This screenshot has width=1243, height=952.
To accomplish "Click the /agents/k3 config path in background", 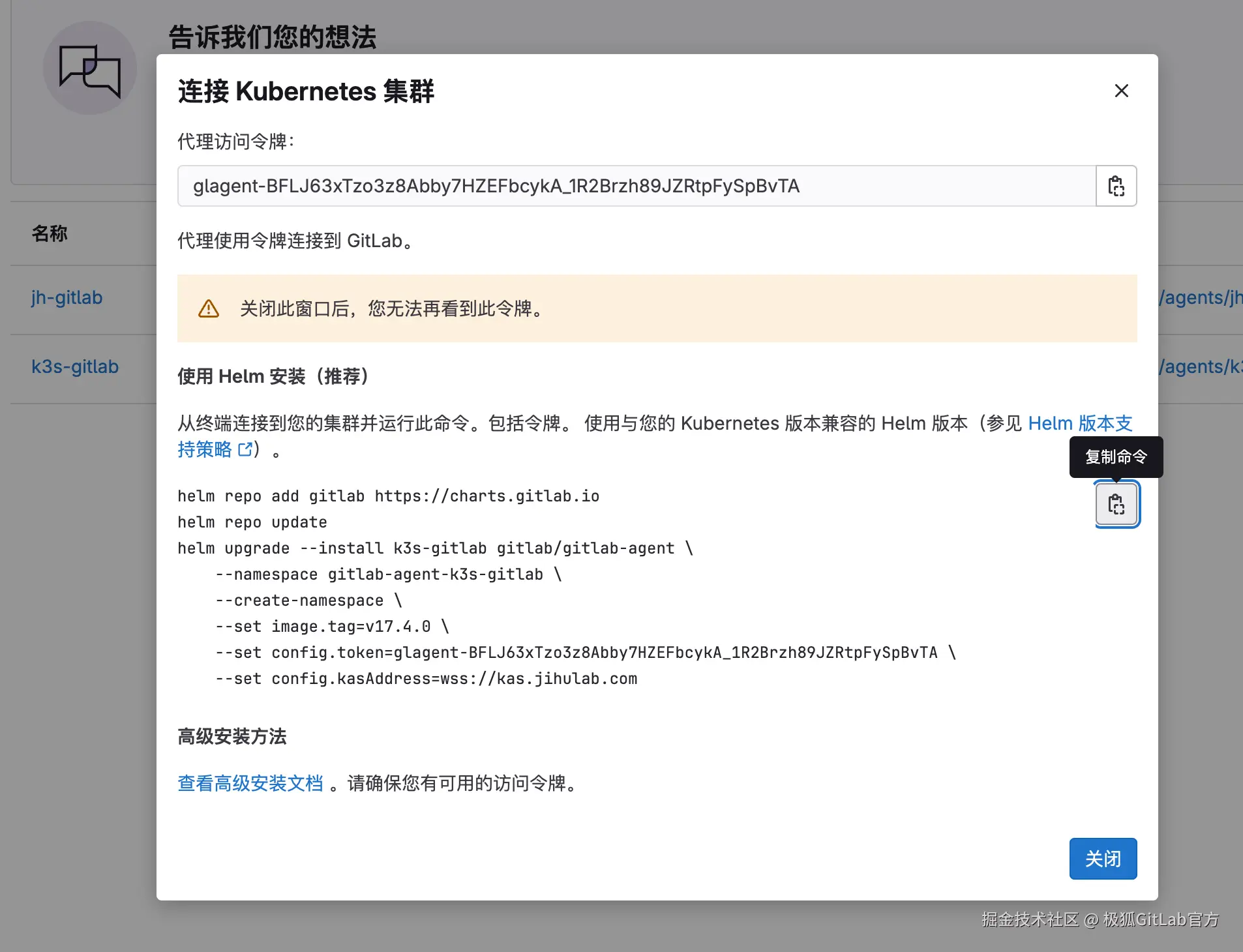I will point(1201,366).
